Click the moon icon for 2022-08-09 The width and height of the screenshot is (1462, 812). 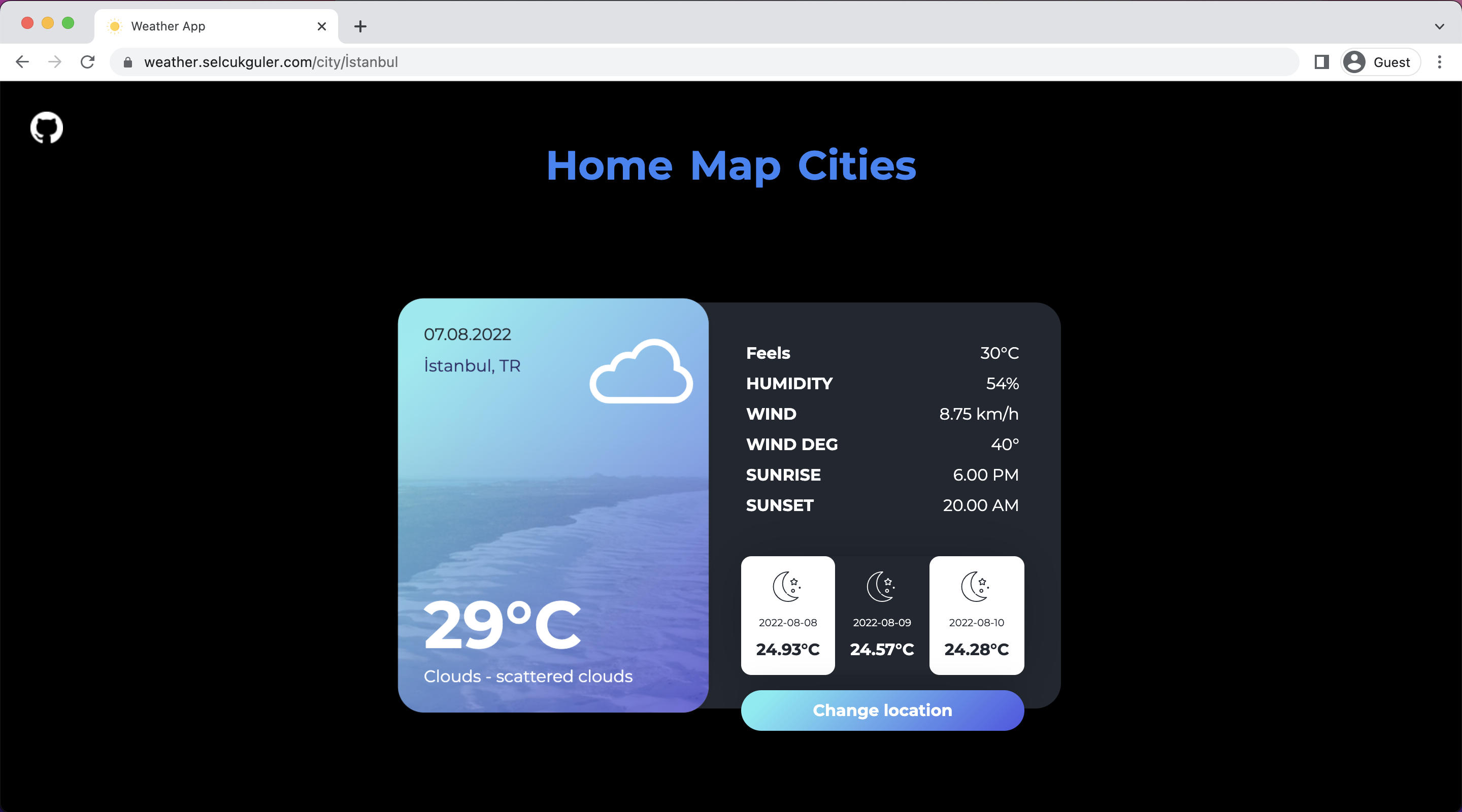[882, 583]
